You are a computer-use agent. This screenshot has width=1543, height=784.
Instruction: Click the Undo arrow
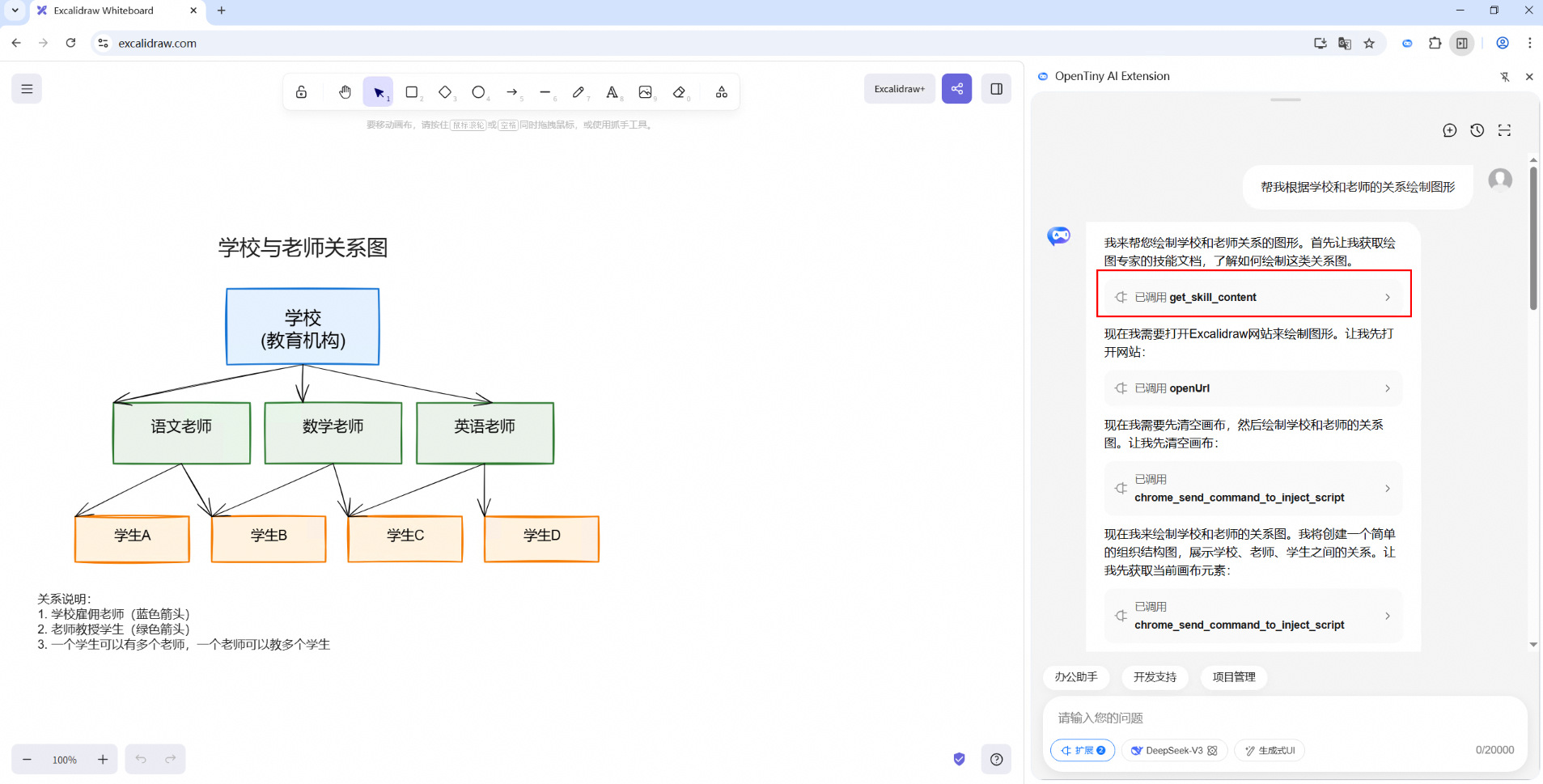click(141, 760)
